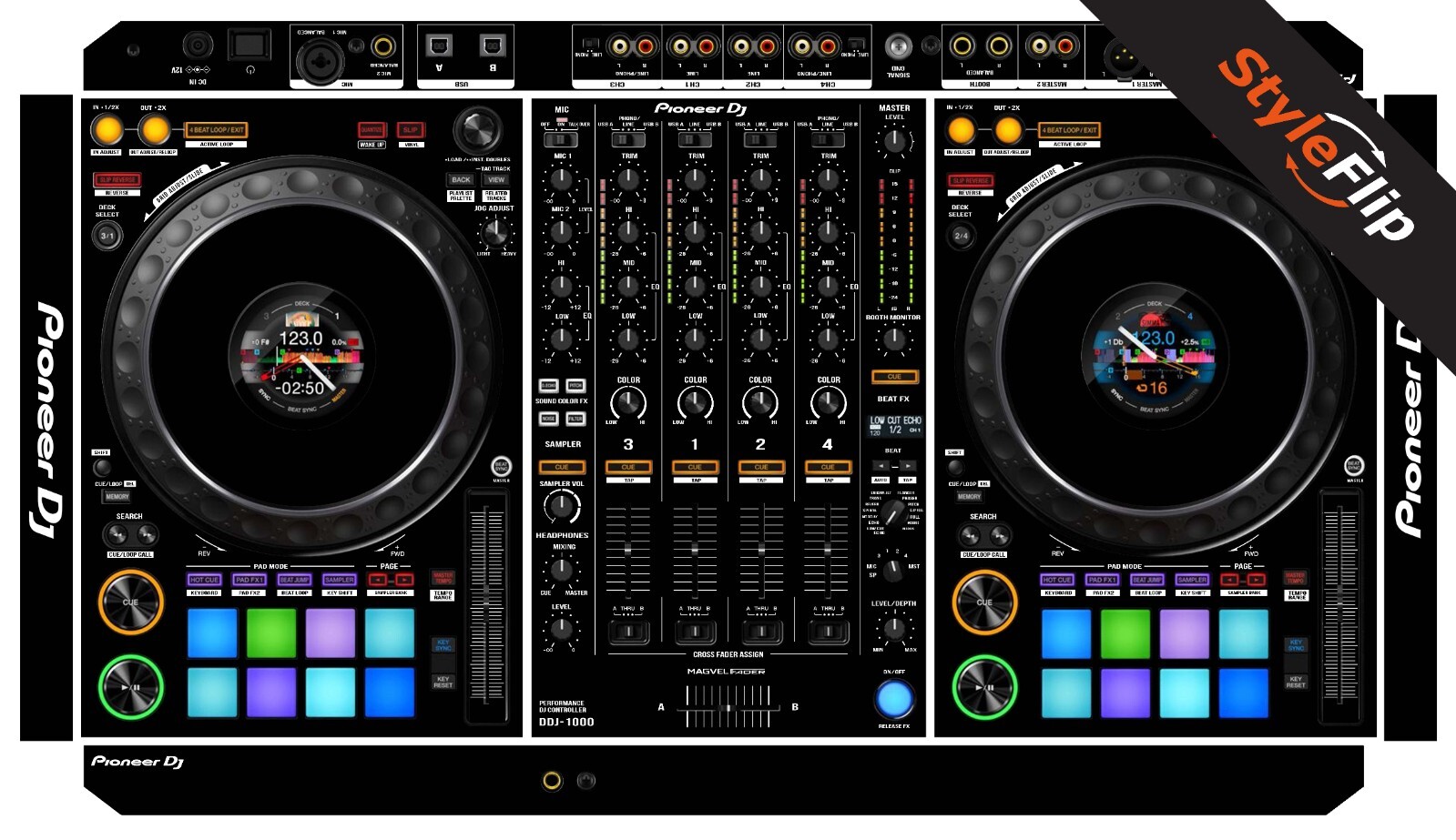The width and height of the screenshot is (1456, 840).
Task: Click left deck Search rewind button
Action: pyautogui.click(x=117, y=535)
